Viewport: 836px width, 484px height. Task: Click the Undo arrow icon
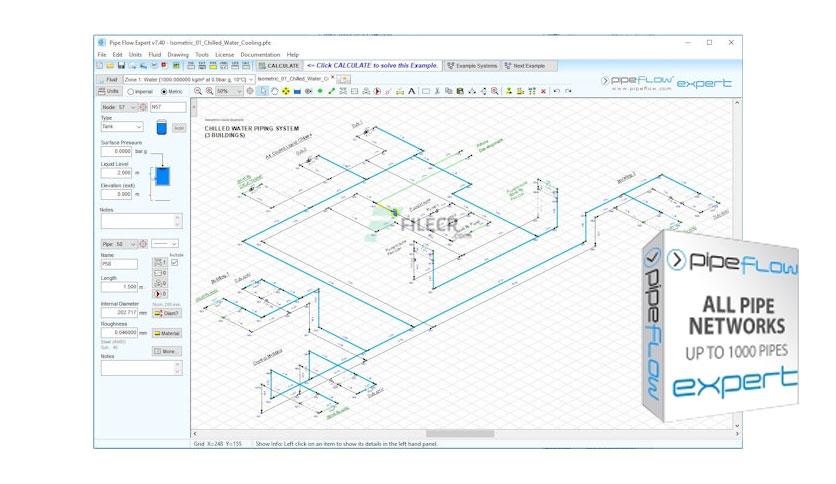[x=557, y=91]
